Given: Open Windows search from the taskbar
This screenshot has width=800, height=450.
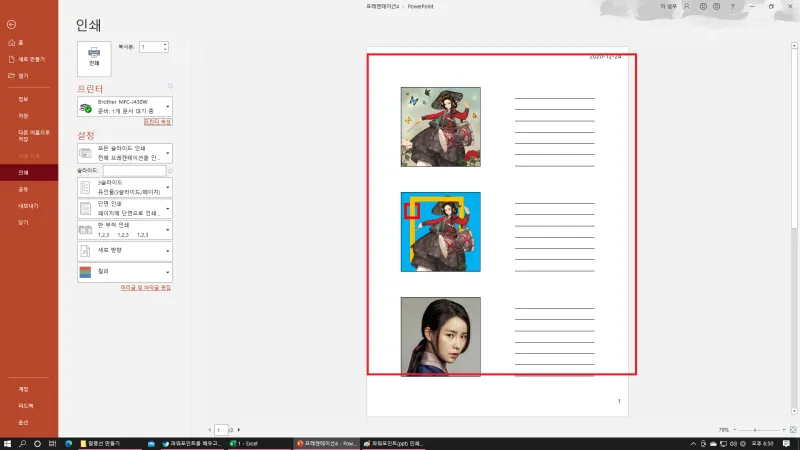Looking at the screenshot, I should pos(22,444).
